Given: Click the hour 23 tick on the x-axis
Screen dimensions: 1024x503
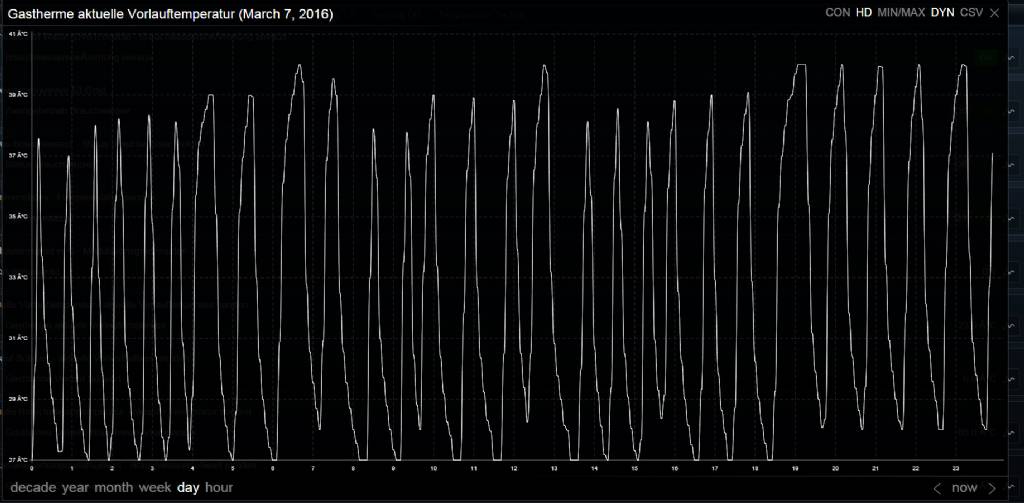Looking at the screenshot, I should [x=956, y=468].
